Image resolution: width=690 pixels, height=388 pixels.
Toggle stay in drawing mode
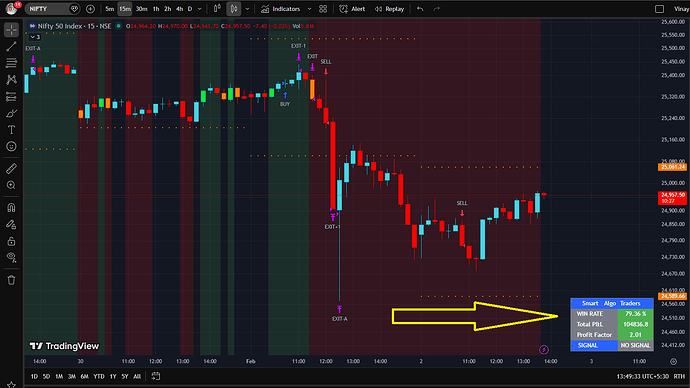click(x=11, y=224)
